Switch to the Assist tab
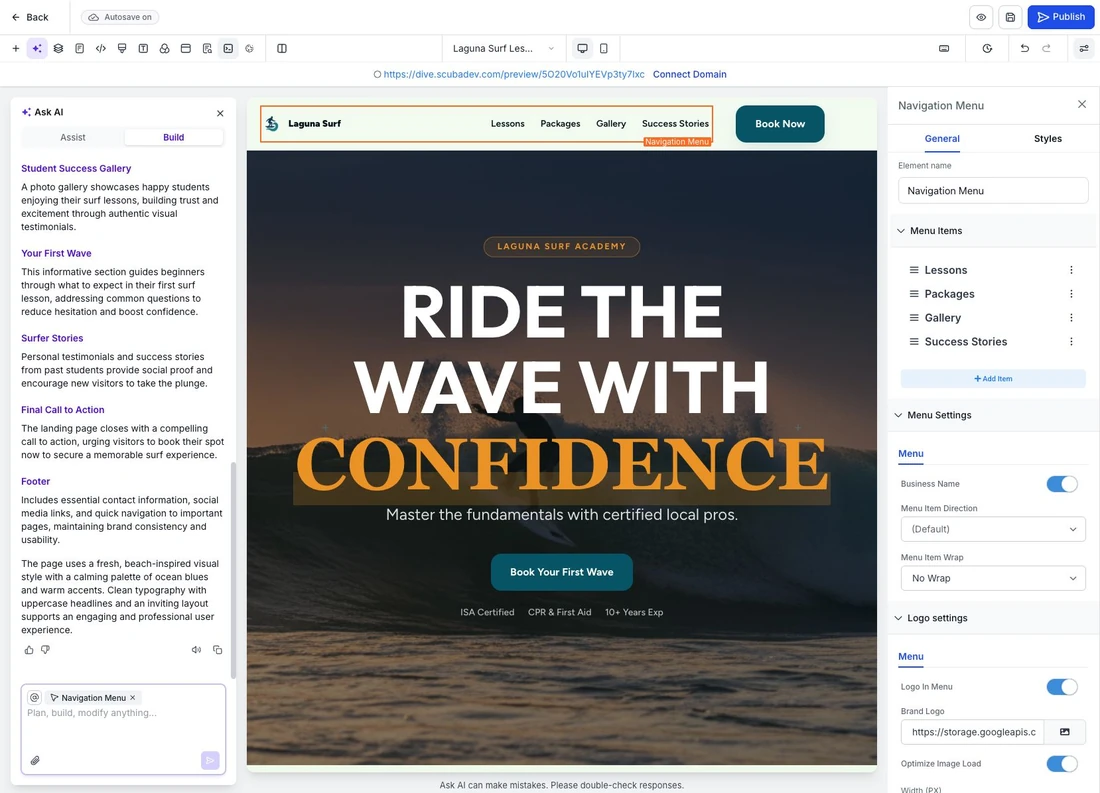Screen dimensions: 1100x793 [x=73, y=138]
